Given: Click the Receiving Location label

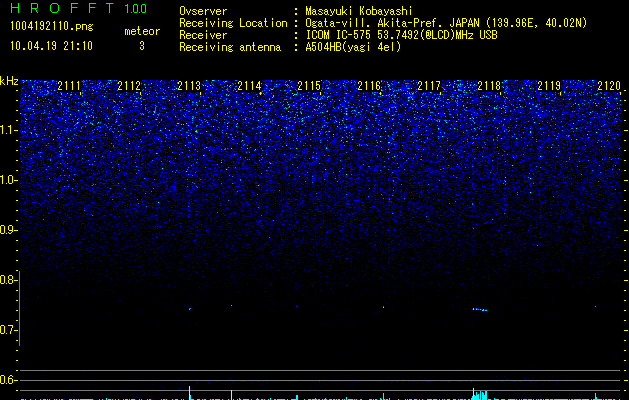Looking at the screenshot, I should (233, 23).
